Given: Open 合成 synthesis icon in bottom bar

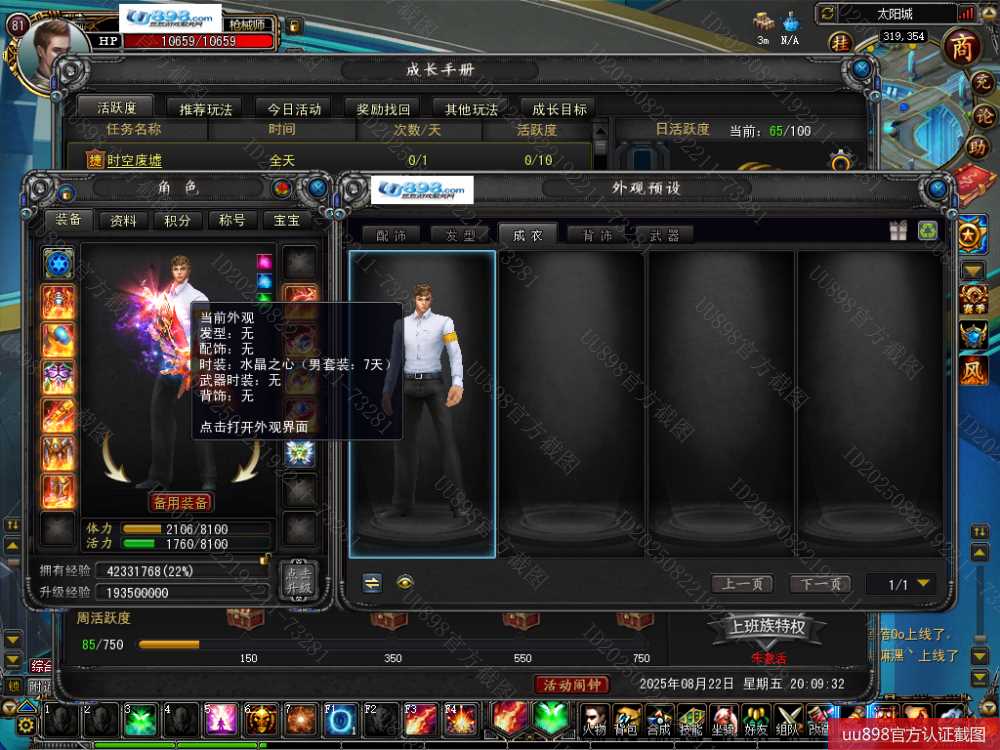Looking at the screenshot, I should pyautogui.click(x=659, y=719).
